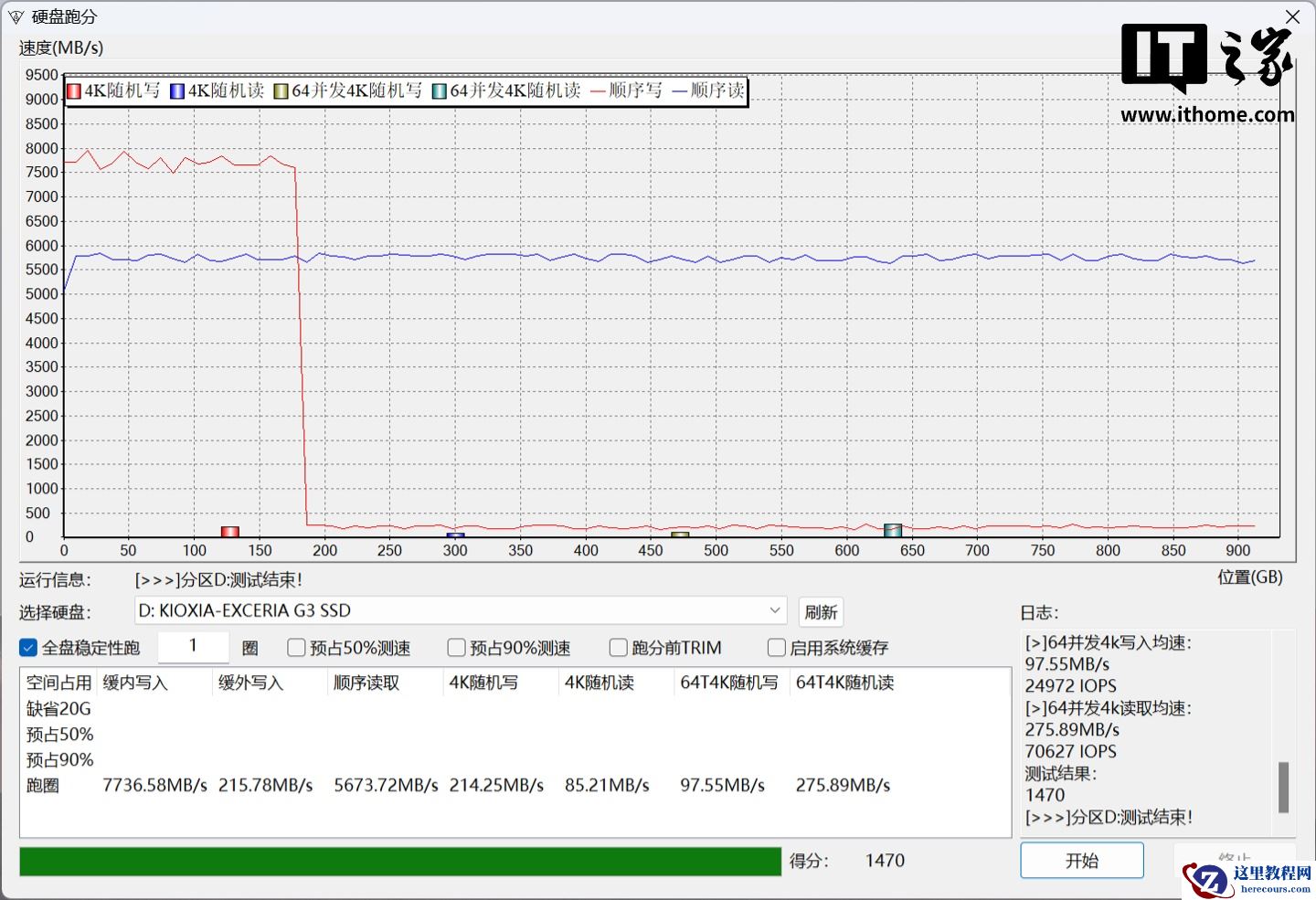Image resolution: width=1316 pixels, height=900 pixels.
Task: Click the teal 64并发4K随机读 legend icon
Action: coord(439,91)
